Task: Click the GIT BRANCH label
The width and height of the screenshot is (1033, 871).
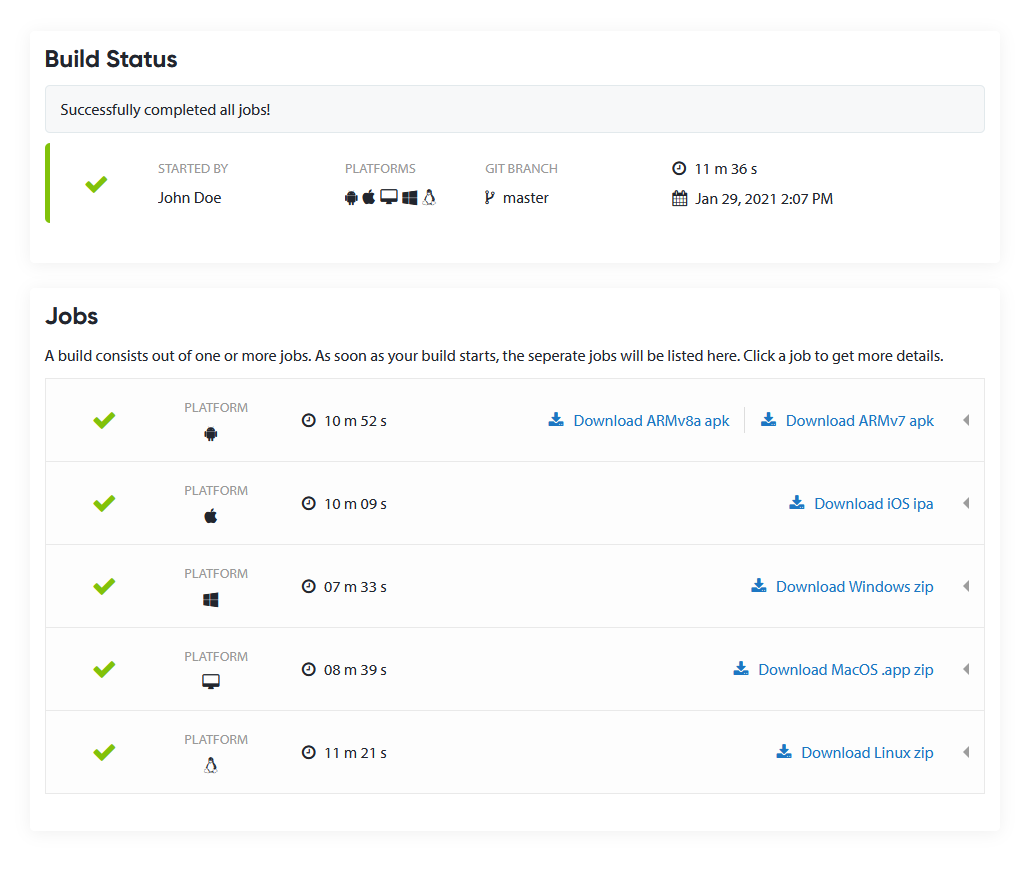Action: click(522, 169)
